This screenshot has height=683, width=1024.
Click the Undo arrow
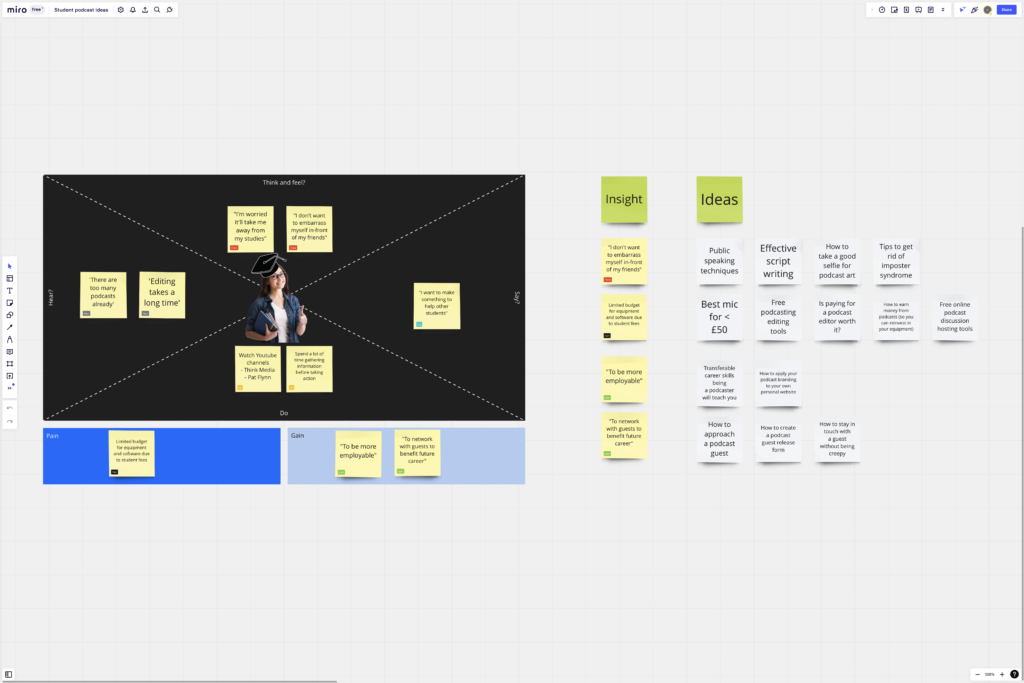[9, 408]
